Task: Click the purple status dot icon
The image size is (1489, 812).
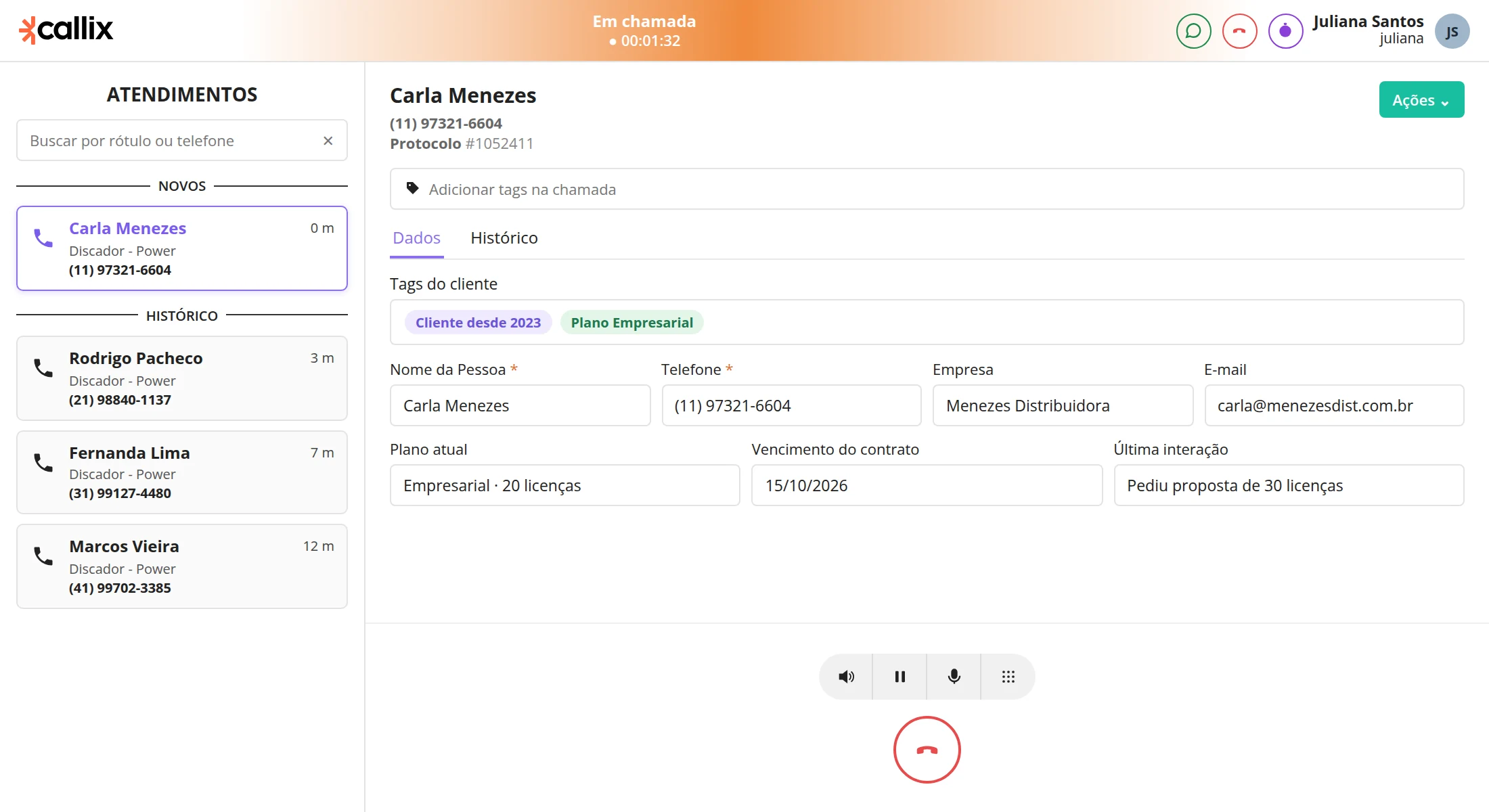Action: coord(1285,31)
